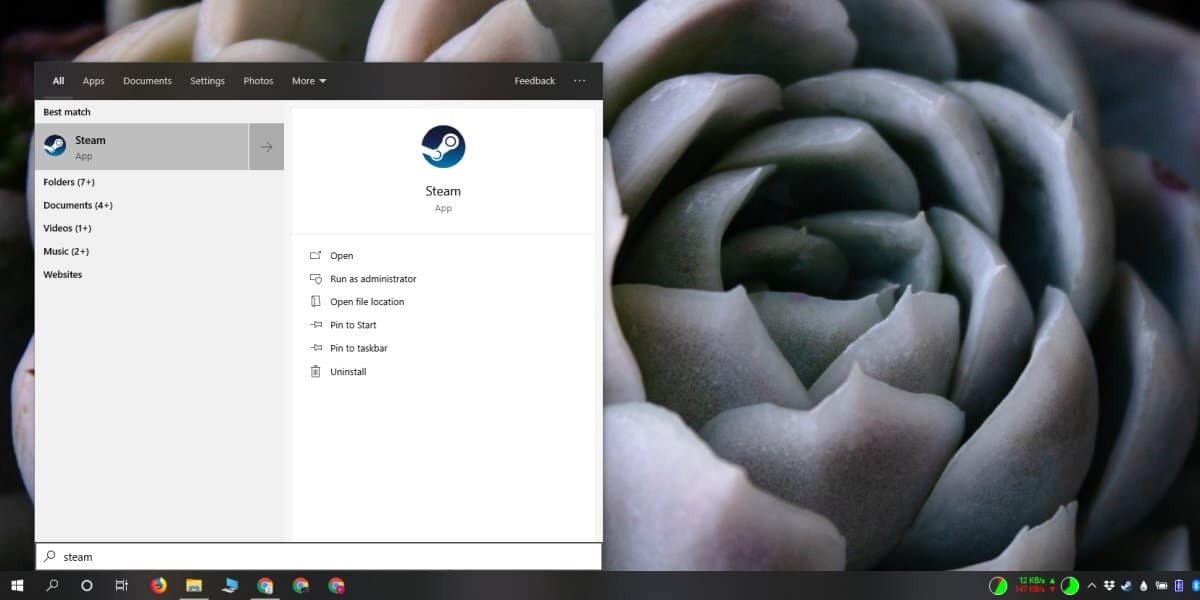Click the large Steam logo in the preview pane
Screen dimensions: 1200x600
pos(443,146)
